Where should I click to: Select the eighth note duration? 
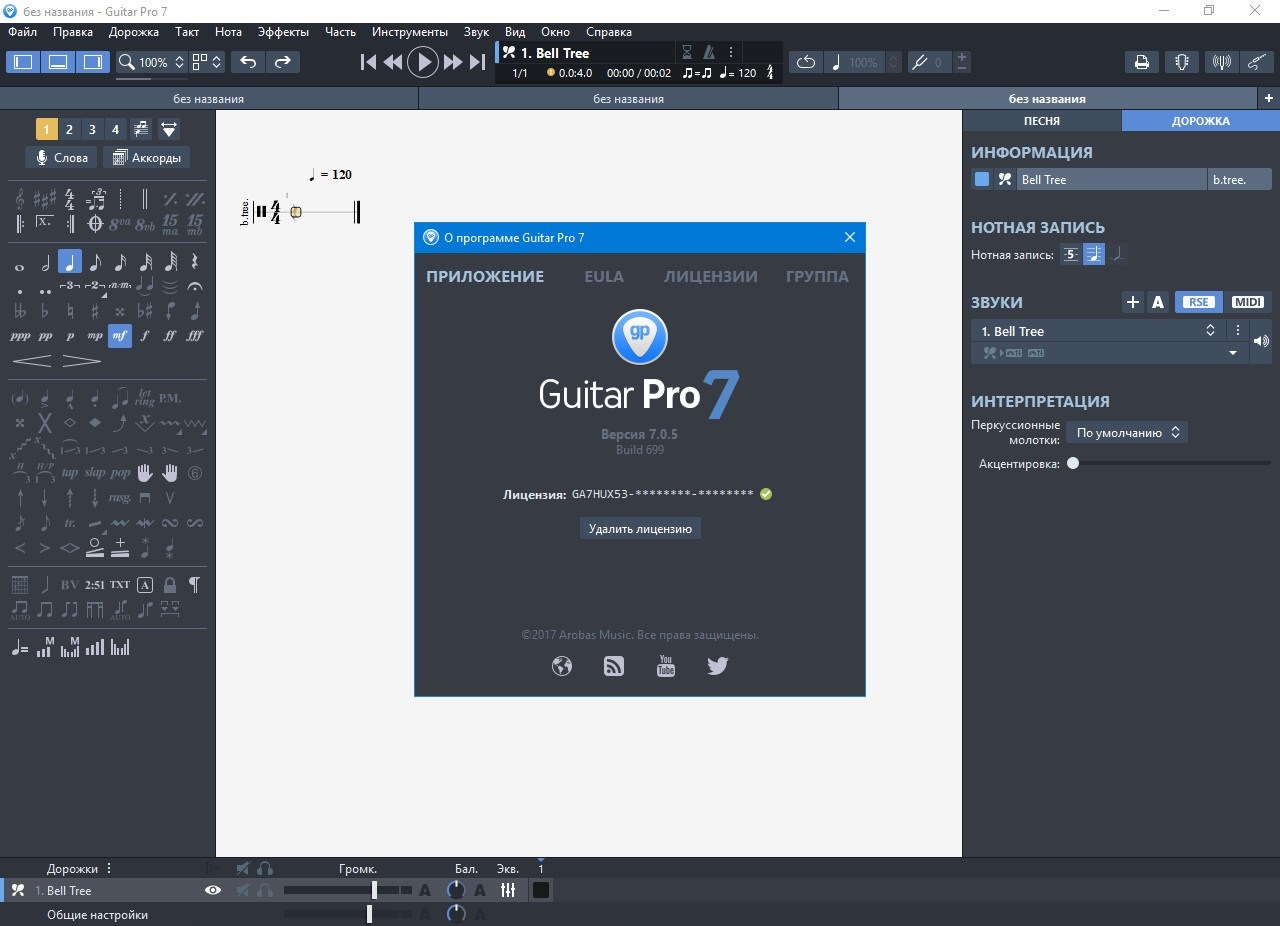pyautogui.click(x=95, y=263)
